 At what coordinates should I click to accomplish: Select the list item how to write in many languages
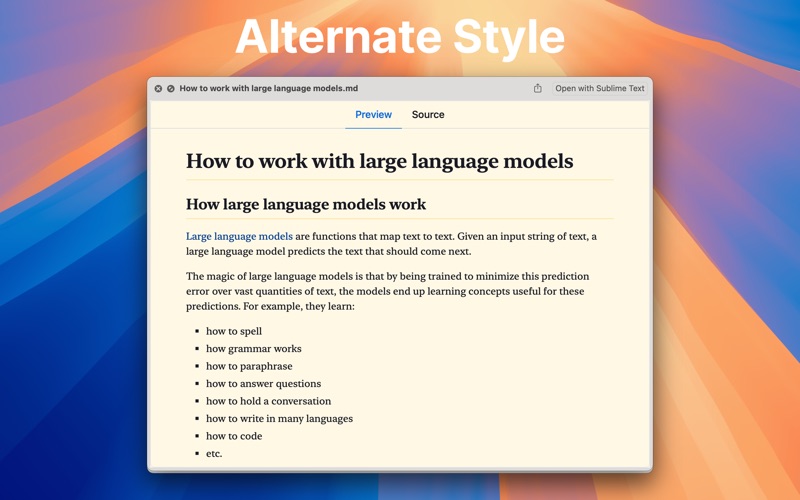pyautogui.click(x=279, y=418)
